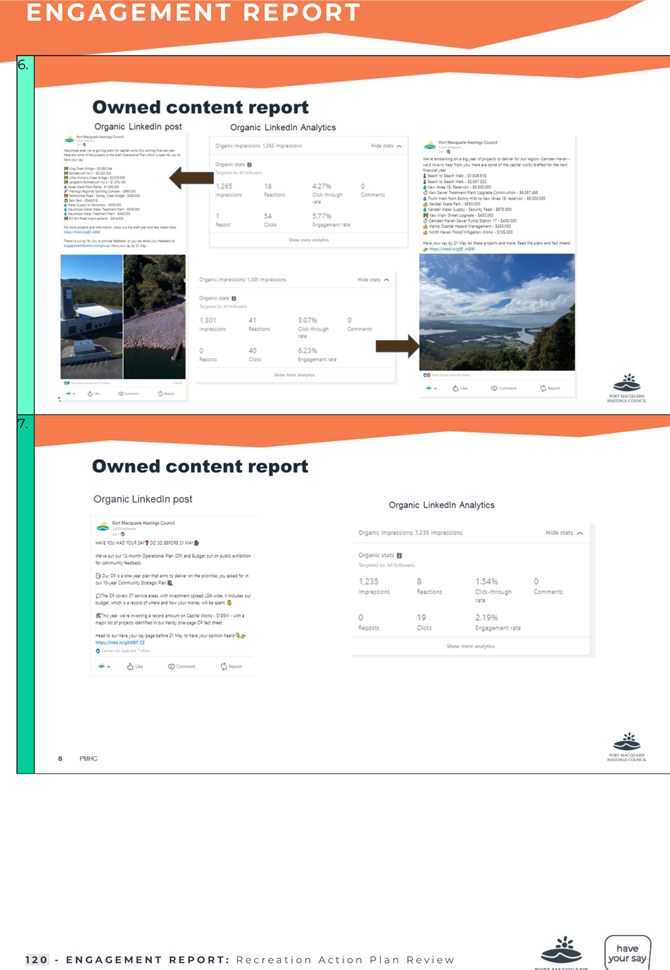The width and height of the screenshot is (670, 970).
Task: Like the Camden Haven LinkedIn post
Action: click(x=460, y=388)
